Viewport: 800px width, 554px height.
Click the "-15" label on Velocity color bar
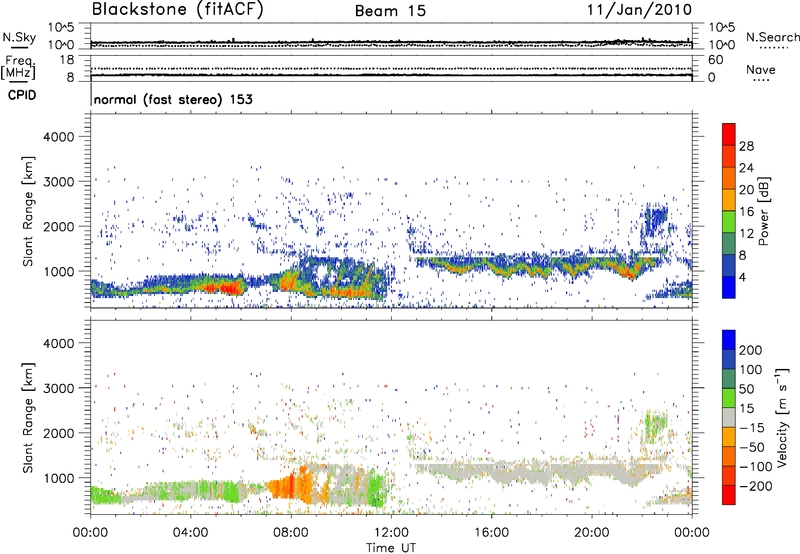(x=752, y=427)
